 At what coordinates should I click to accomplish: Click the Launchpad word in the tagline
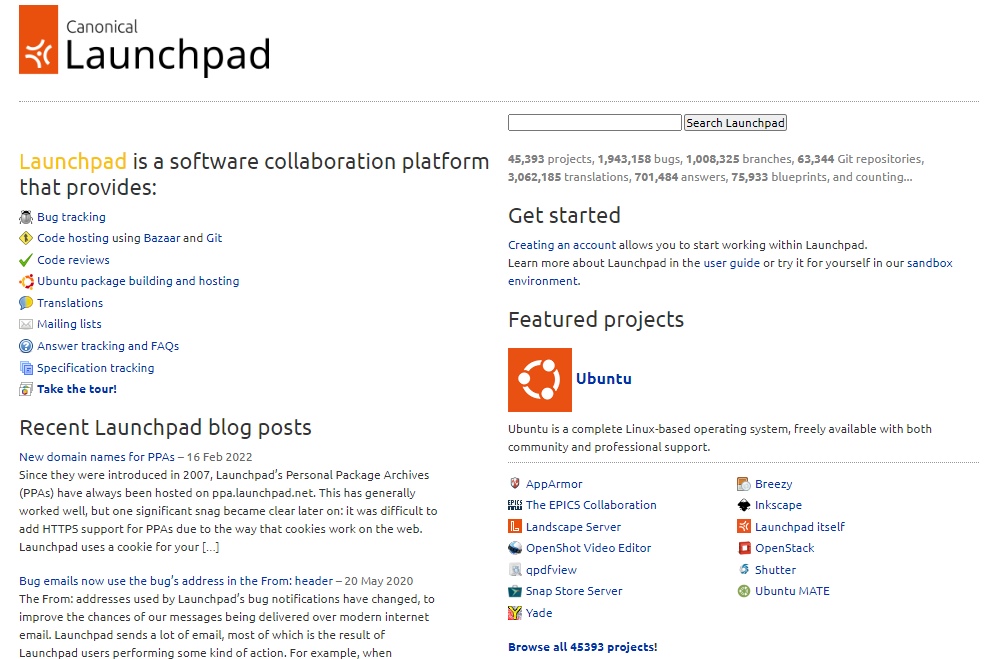(73, 161)
